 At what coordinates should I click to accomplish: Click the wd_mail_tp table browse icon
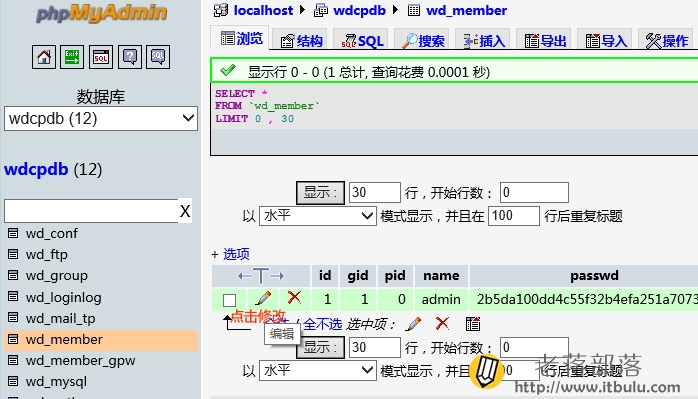coord(13,318)
